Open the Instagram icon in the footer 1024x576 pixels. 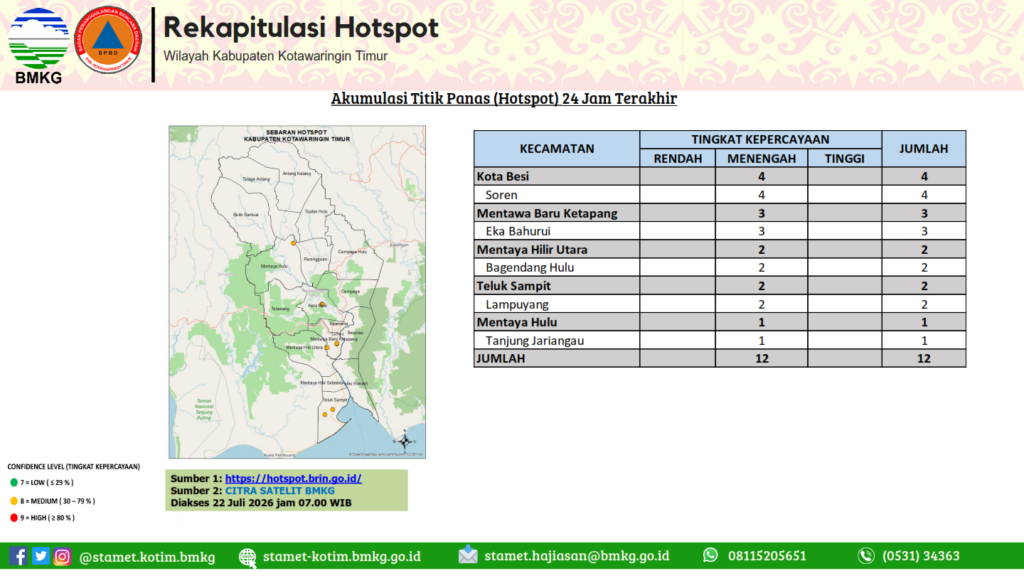point(62,556)
